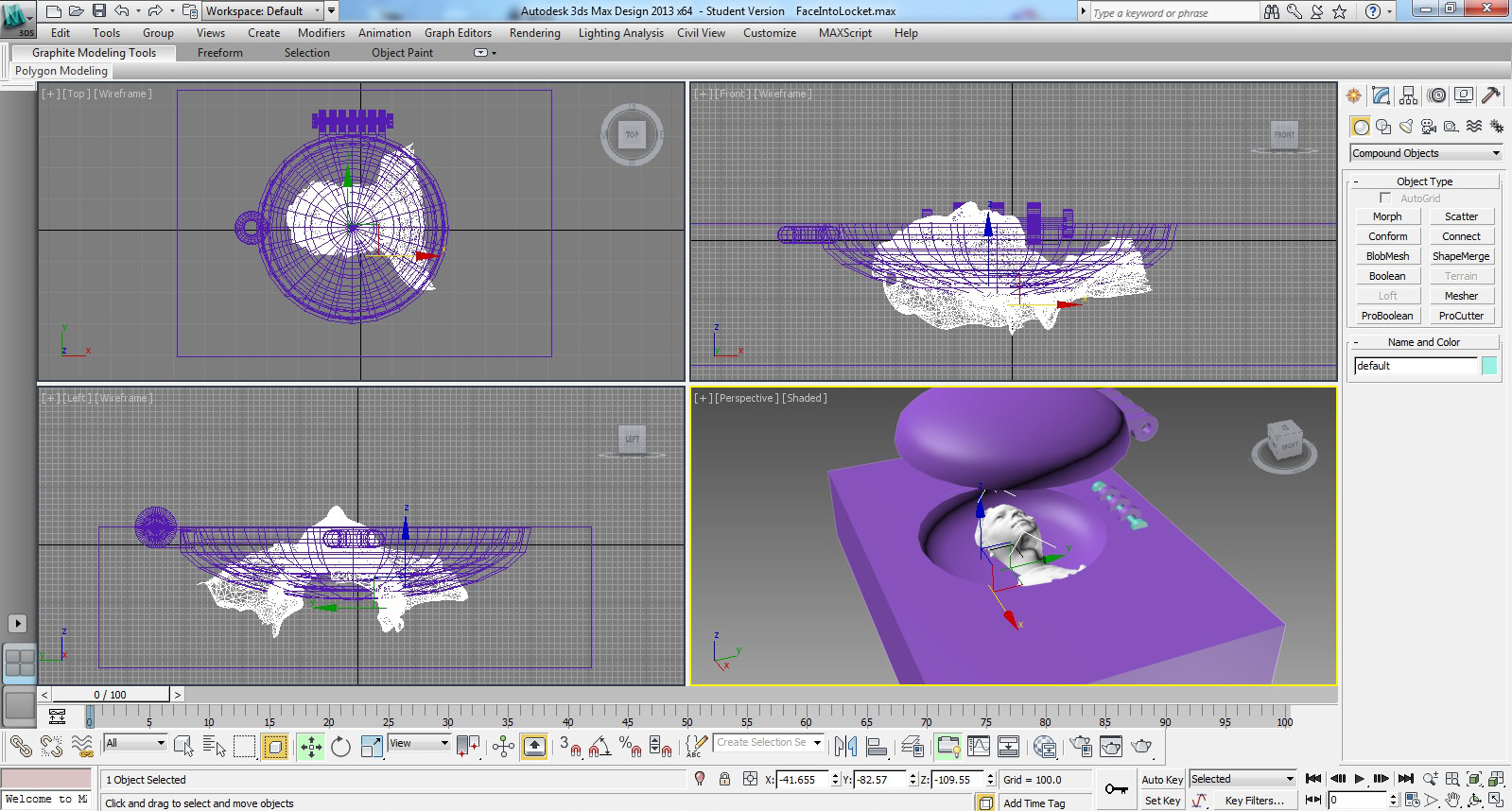Switch to the Motion command panel
1512x811 pixels.
[1437, 95]
